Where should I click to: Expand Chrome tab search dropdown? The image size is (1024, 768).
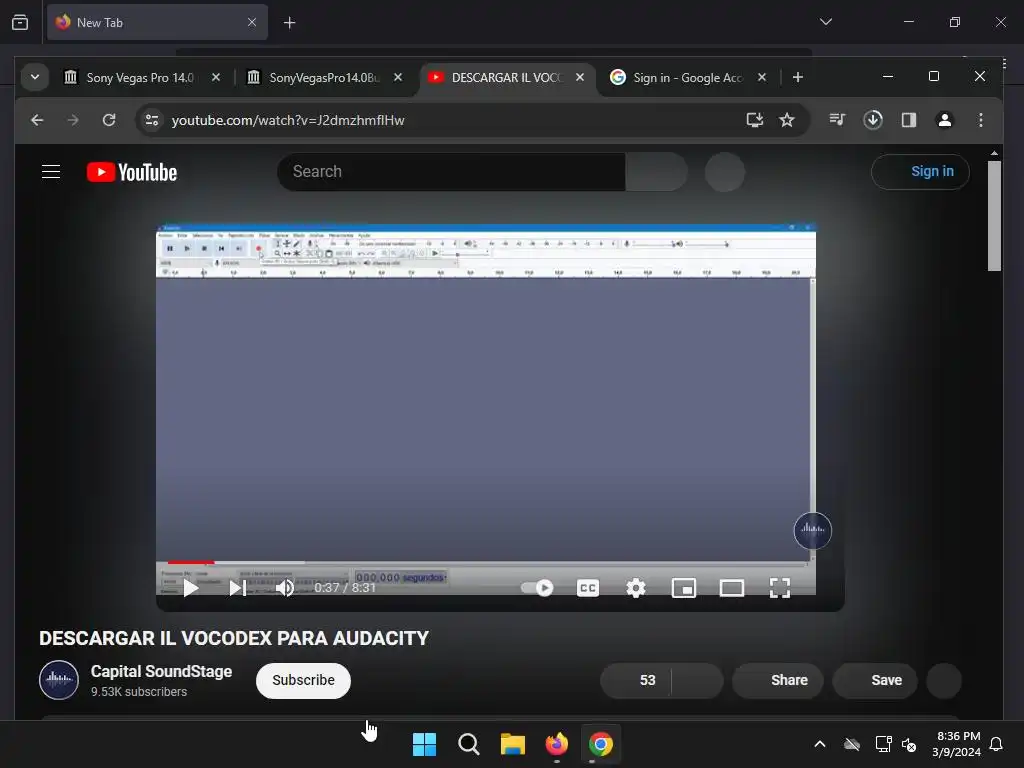point(35,78)
